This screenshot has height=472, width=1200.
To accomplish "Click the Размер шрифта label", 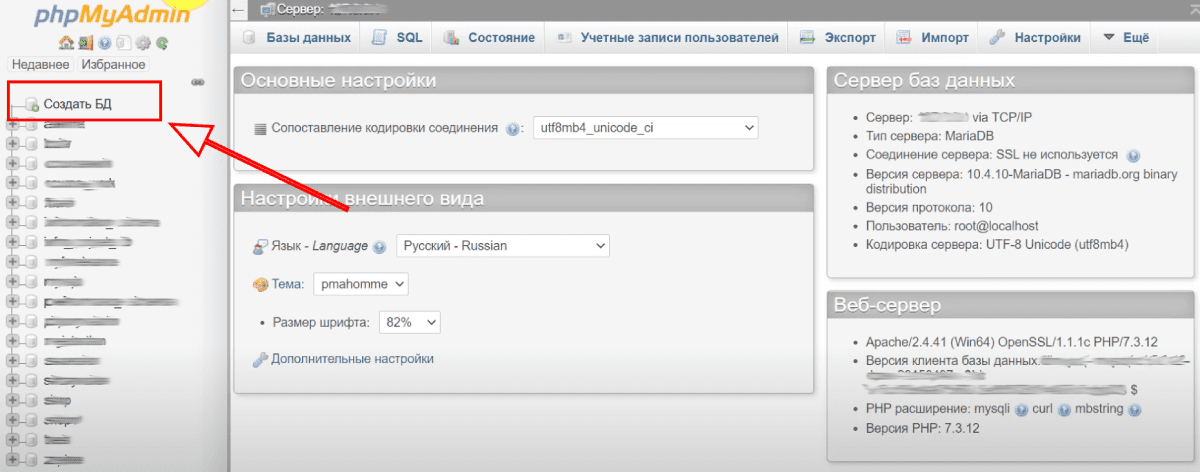I will tap(321, 323).
